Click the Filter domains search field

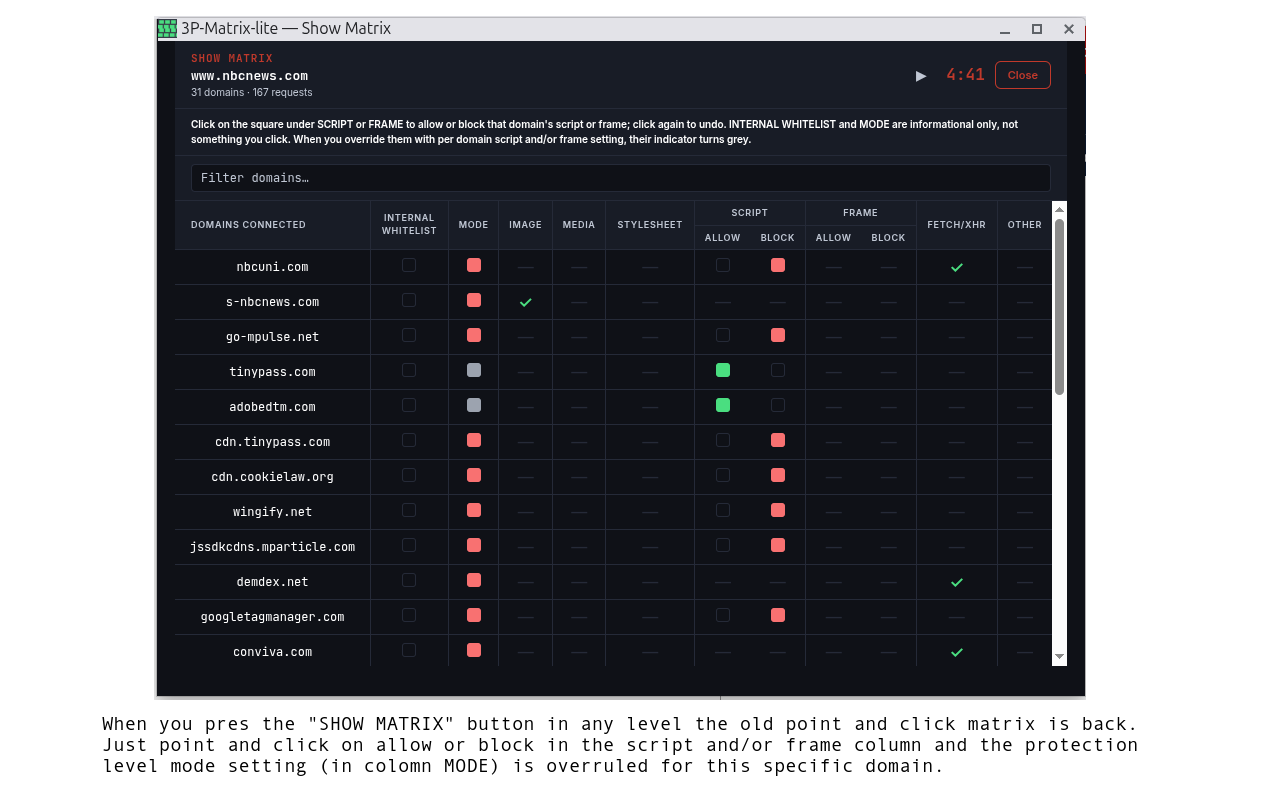(620, 178)
